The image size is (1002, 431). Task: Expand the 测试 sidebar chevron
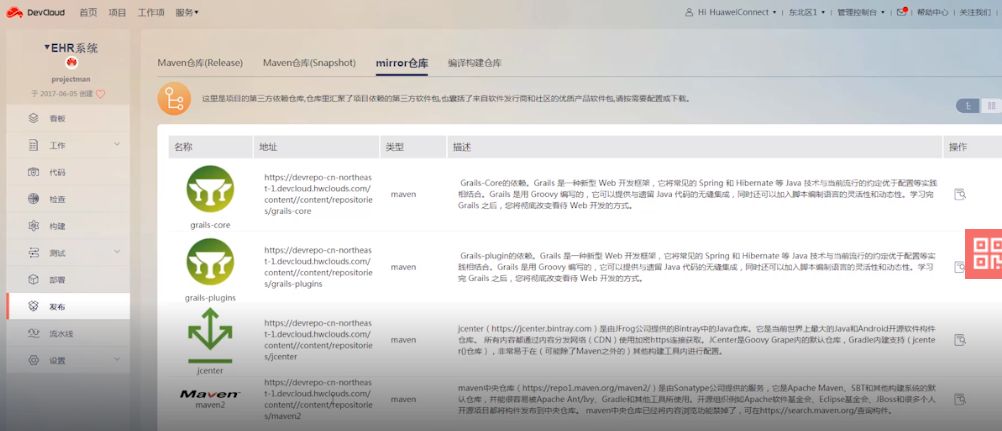pos(117,252)
